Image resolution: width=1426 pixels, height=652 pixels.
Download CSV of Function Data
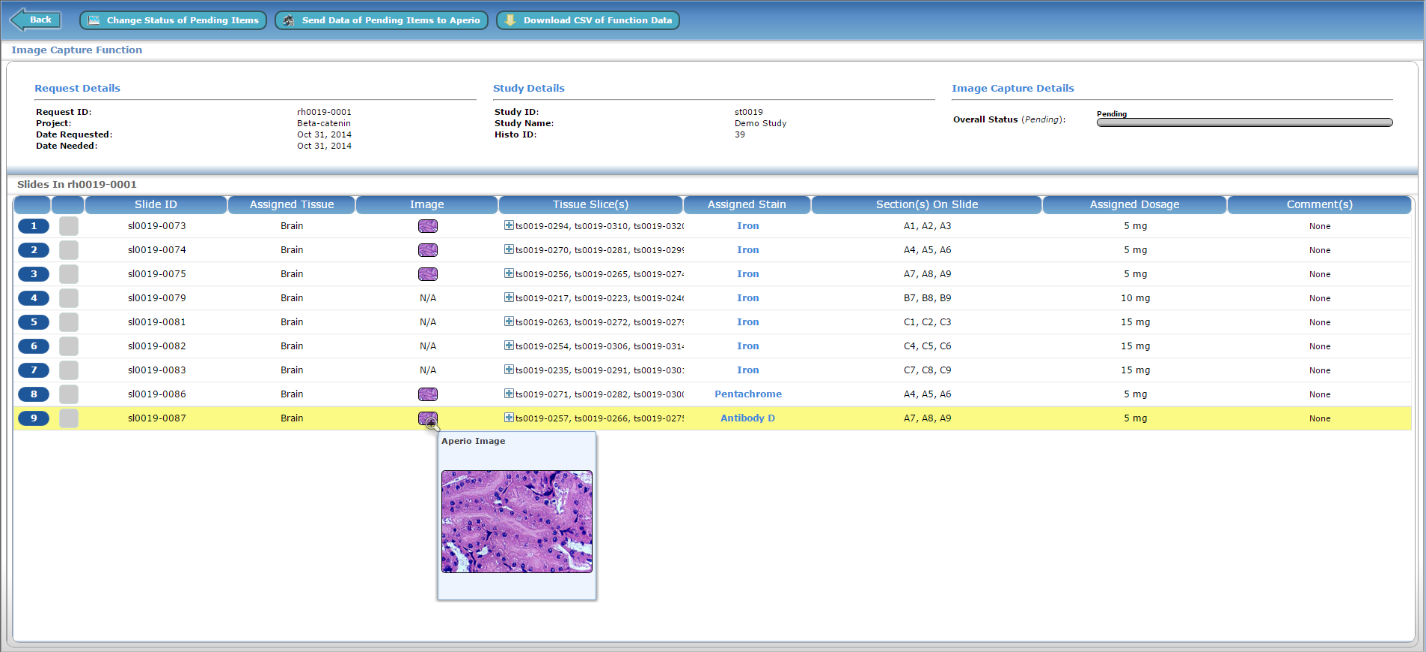tap(588, 20)
